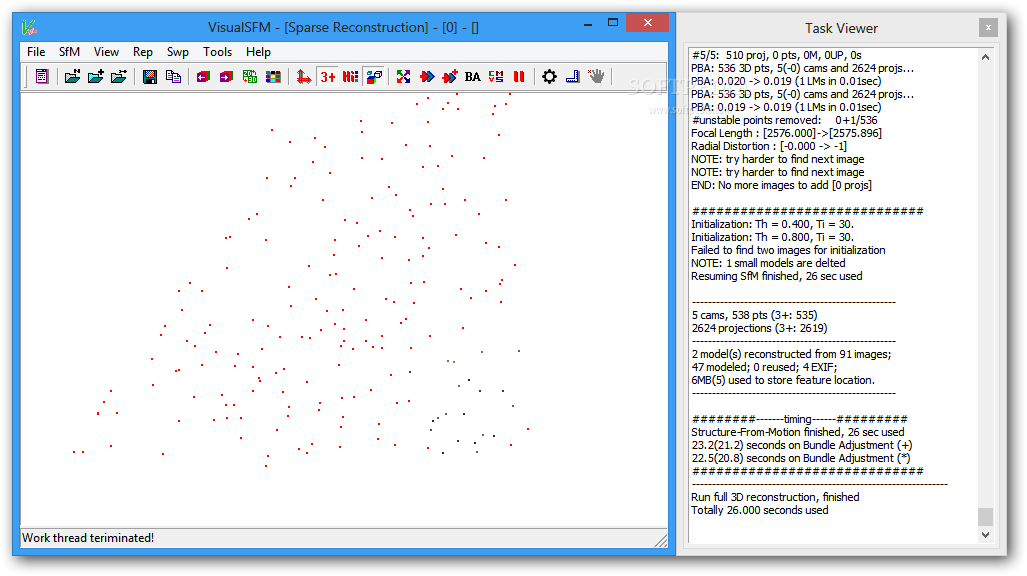This screenshot has height=576, width=1027.
Task: Click the load NView match folder icon
Action: (119, 77)
